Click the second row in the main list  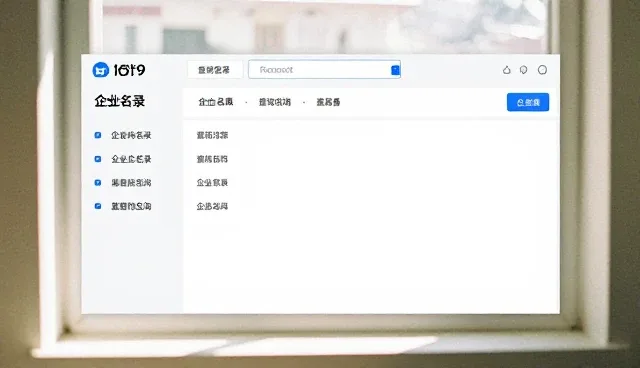[212, 159]
